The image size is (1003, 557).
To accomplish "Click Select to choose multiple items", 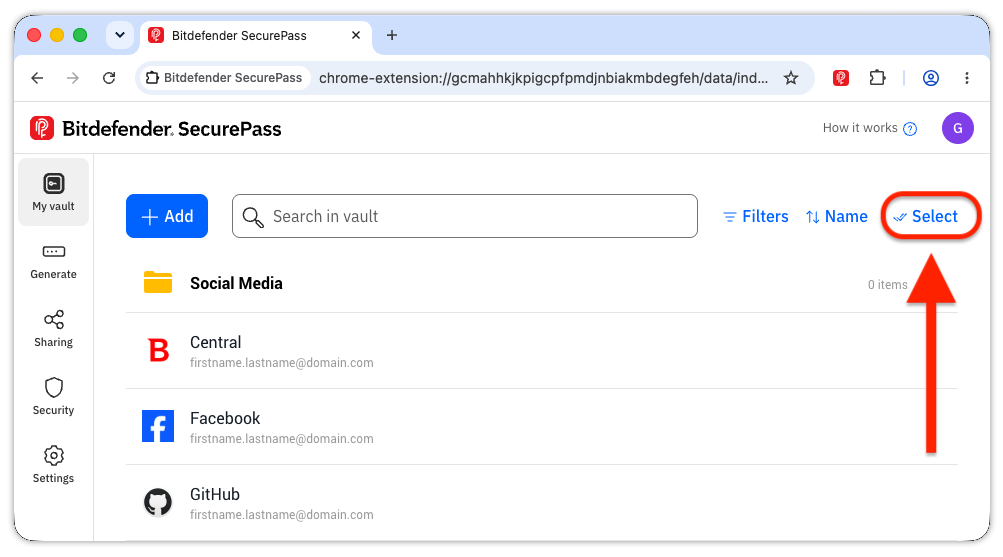I will (x=926, y=217).
